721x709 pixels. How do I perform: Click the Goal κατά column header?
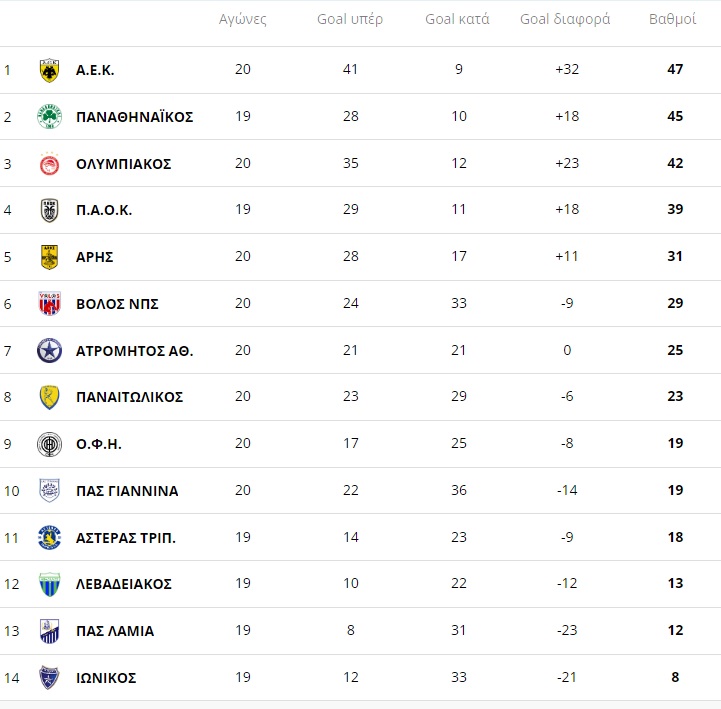457,19
